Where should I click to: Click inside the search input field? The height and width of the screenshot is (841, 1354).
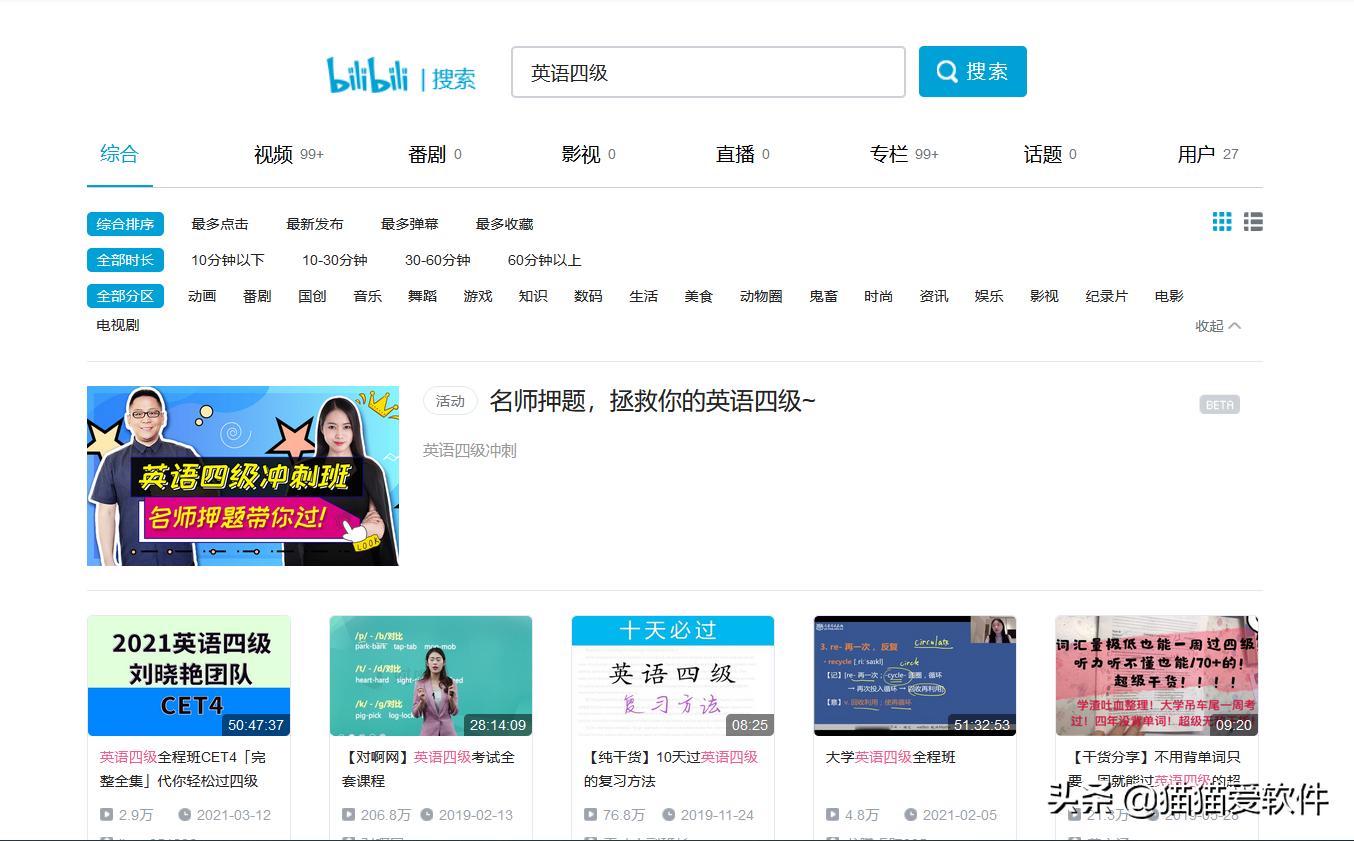tap(708, 71)
